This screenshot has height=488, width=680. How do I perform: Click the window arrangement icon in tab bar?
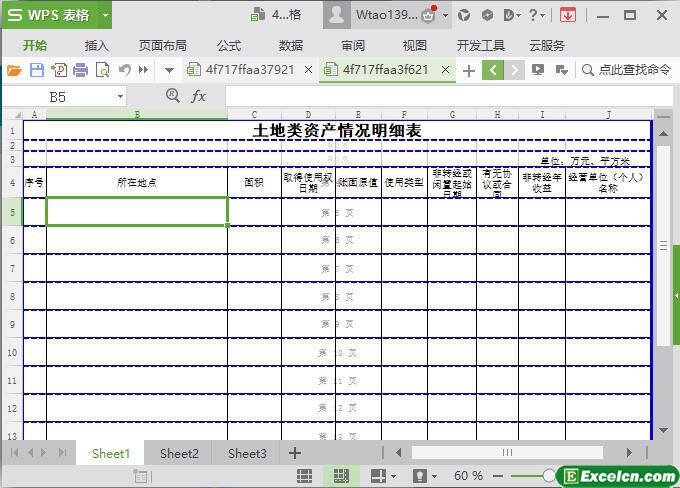pos(562,70)
